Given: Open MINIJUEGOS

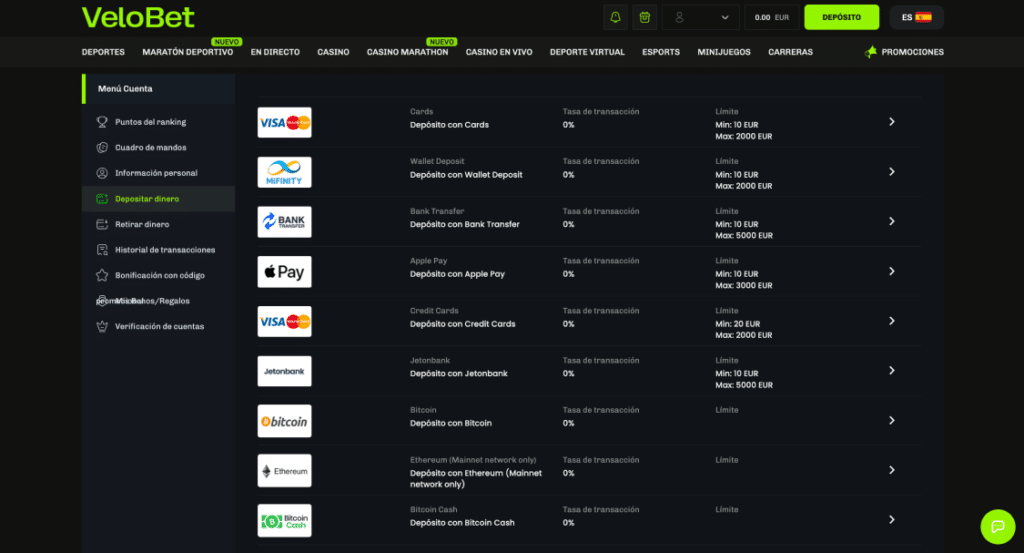Looking at the screenshot, I should [x=724, y=52].
